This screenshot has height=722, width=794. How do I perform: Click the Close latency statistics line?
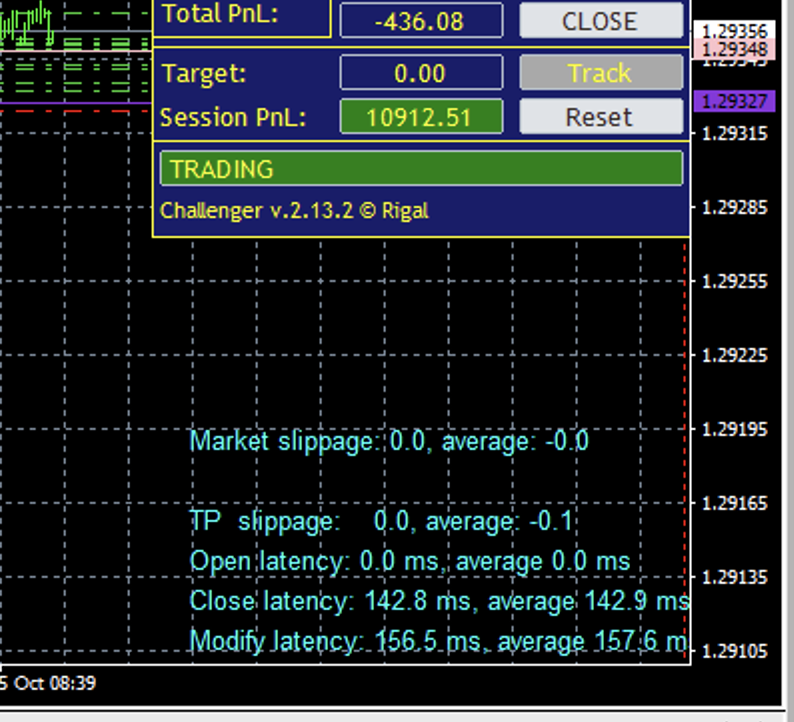pyautogui.click(x=439, y=601)
